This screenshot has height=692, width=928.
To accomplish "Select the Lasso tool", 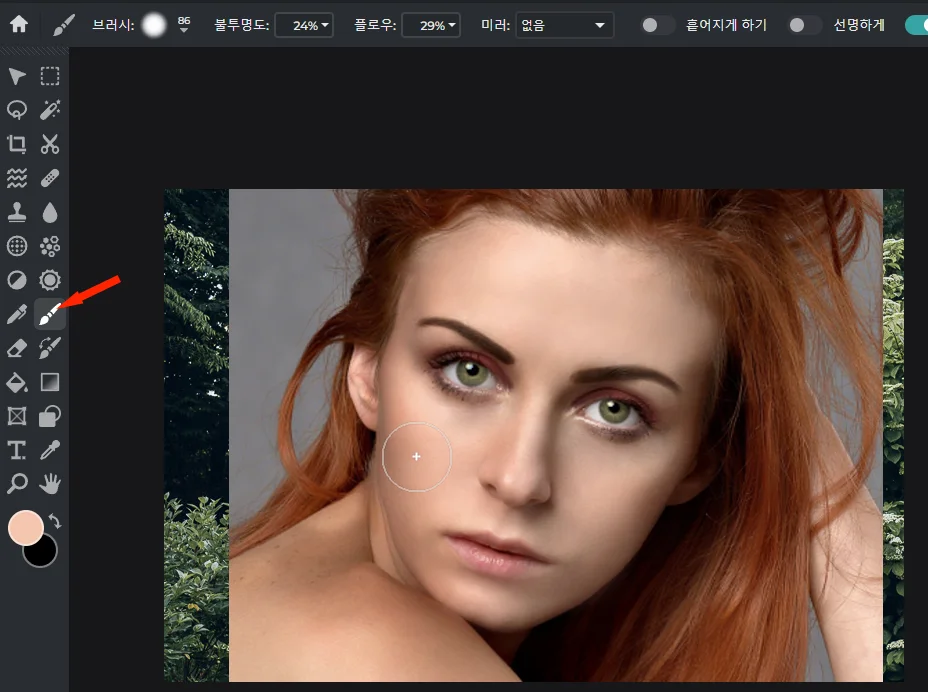I will point(17,110).
